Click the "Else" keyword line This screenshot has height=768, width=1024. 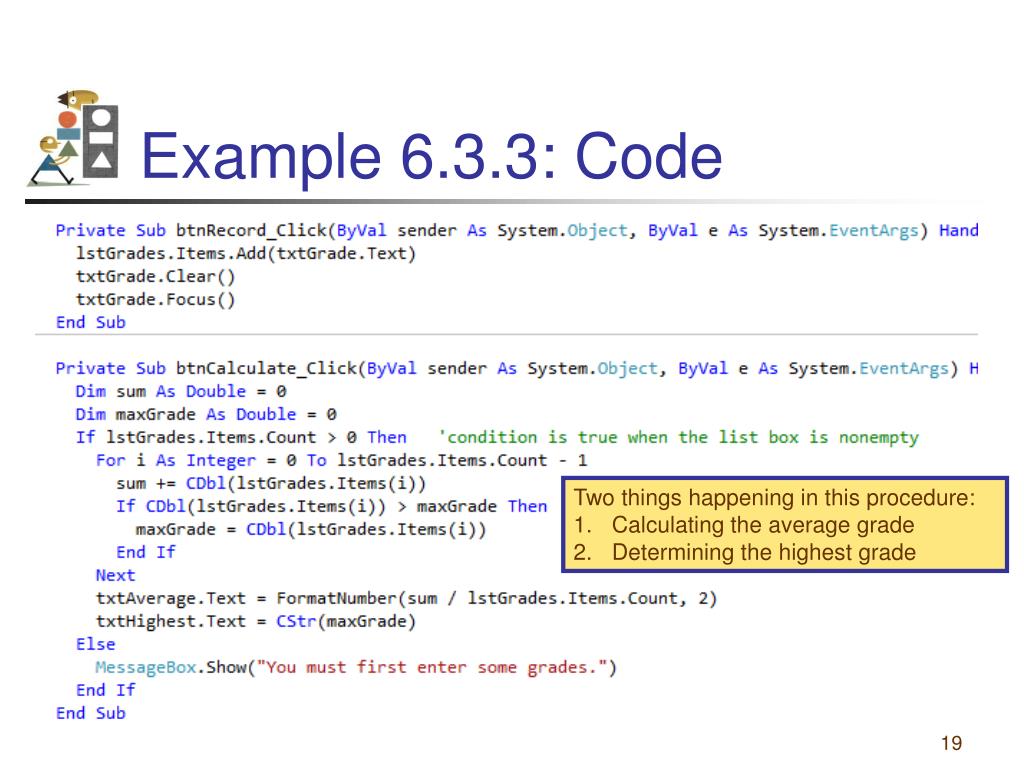[95, 644]
